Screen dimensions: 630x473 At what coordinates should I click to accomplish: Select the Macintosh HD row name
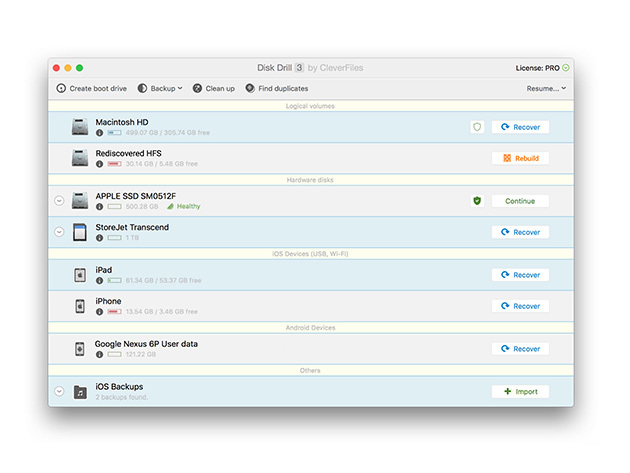[x=122, y=122]
